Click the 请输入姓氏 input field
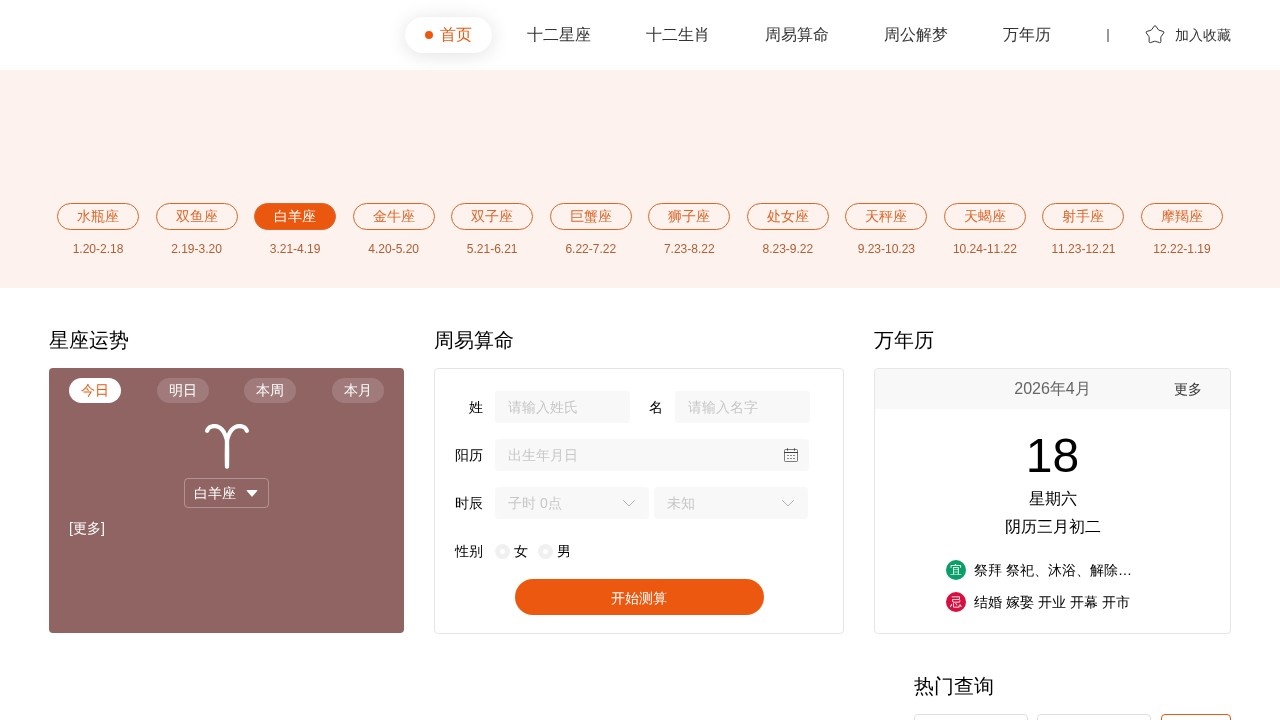 562,407
